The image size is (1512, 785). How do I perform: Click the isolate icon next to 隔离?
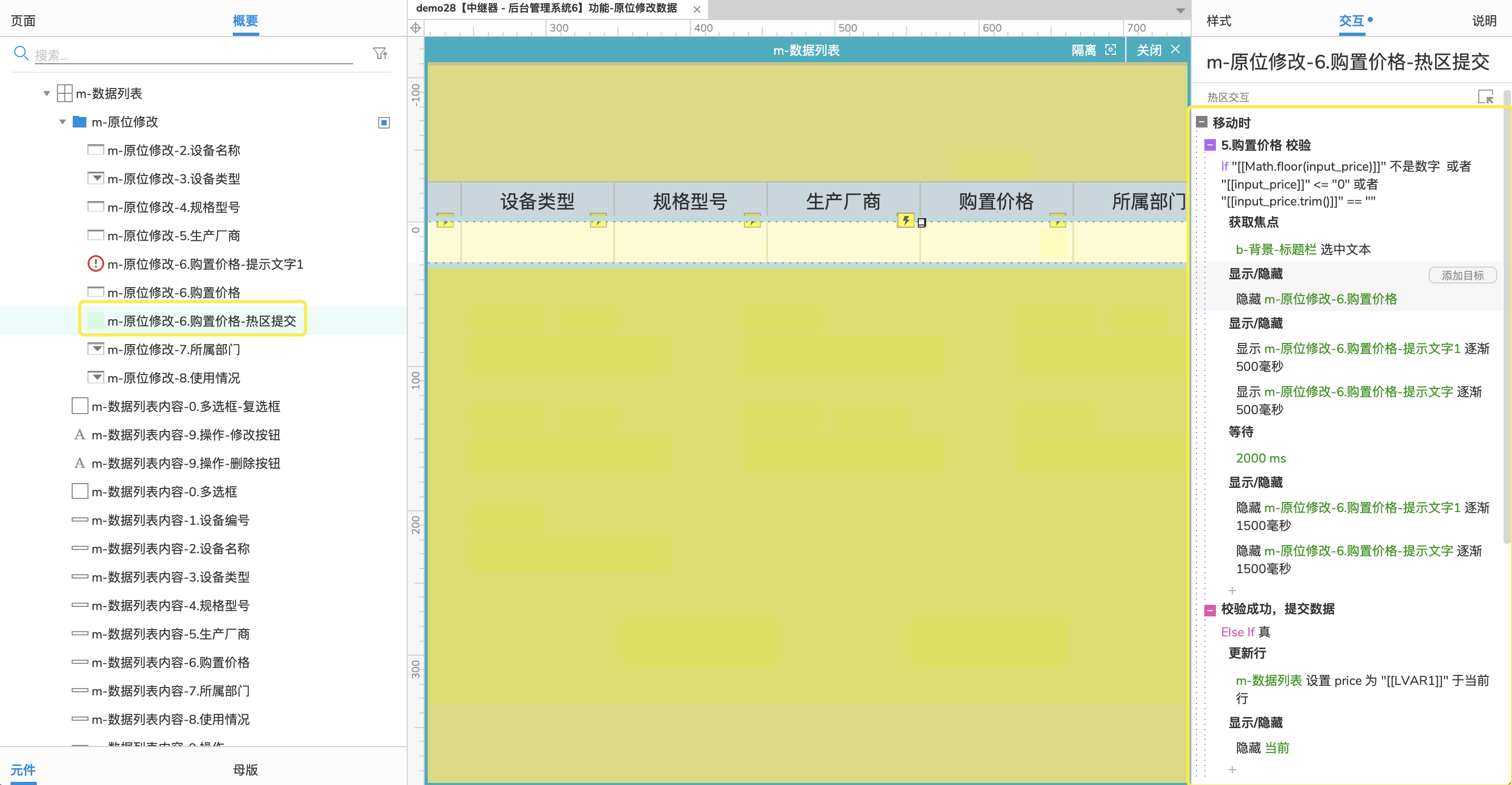(x=1110, y=50)
